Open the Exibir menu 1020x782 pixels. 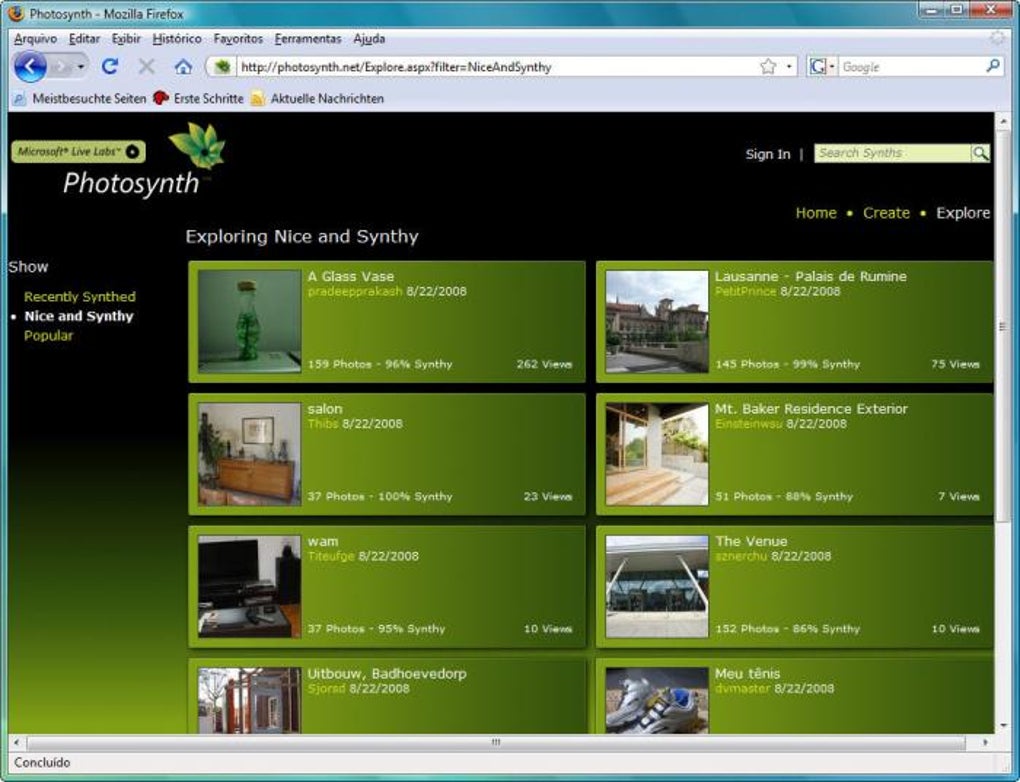126,38
